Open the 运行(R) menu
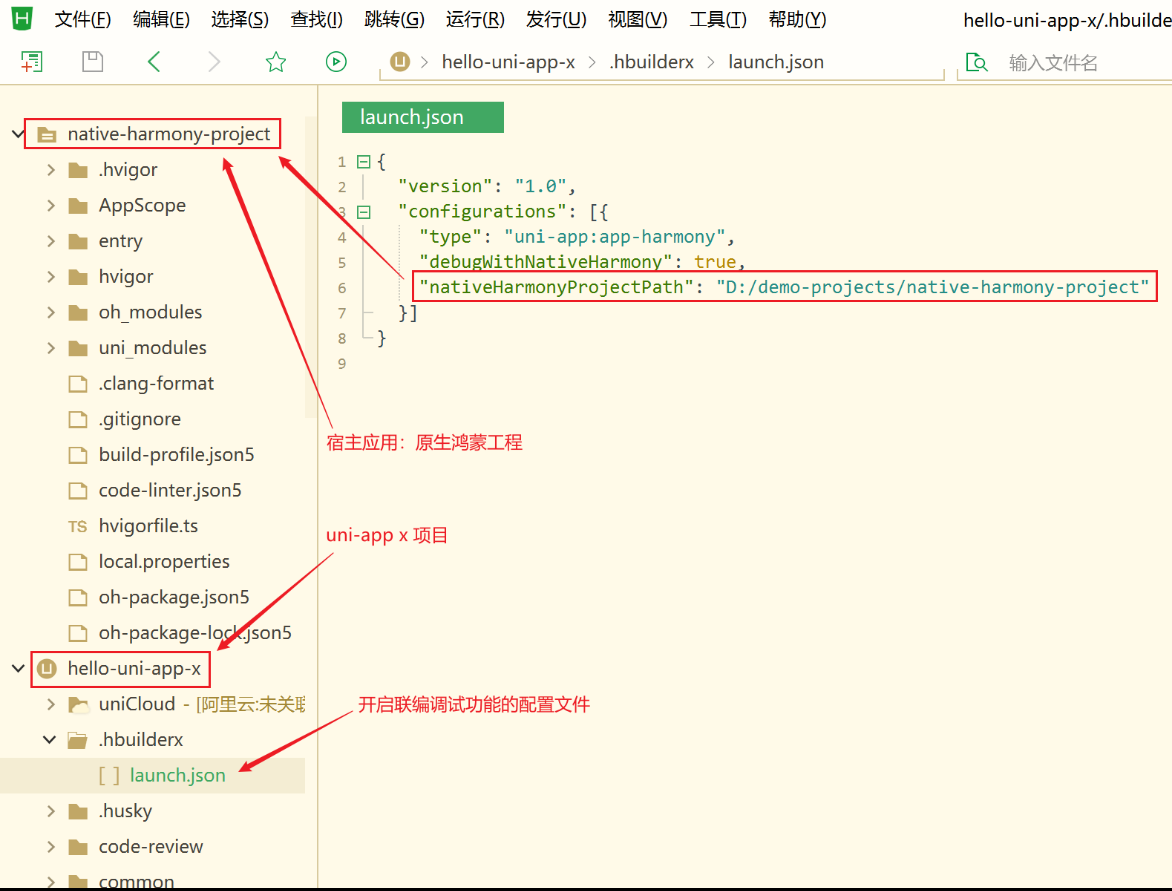The width and height of the screenshot is (1172, 891). click(x=475, y=19)
